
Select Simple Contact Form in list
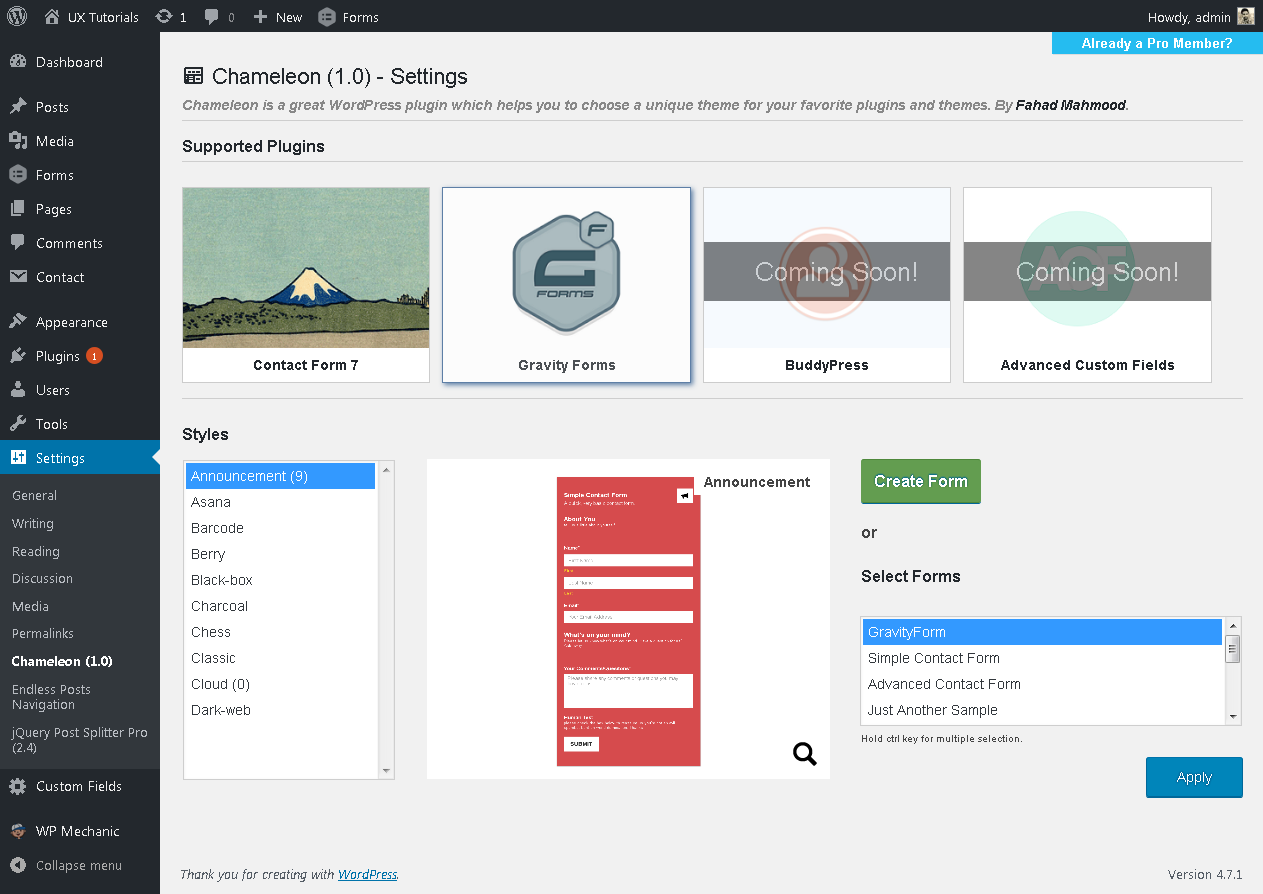[1042, 658]
